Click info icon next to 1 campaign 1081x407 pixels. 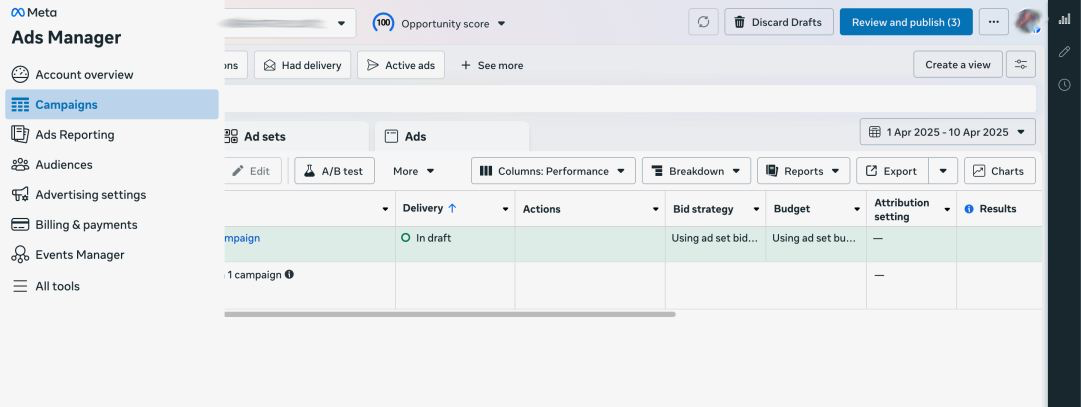290,275
